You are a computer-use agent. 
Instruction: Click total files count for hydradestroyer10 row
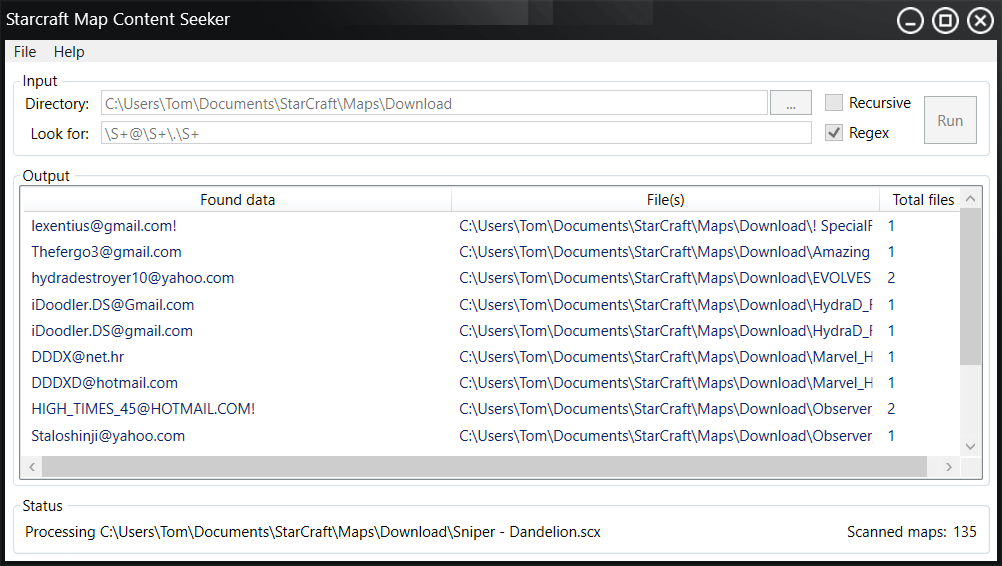coord(891,278)
